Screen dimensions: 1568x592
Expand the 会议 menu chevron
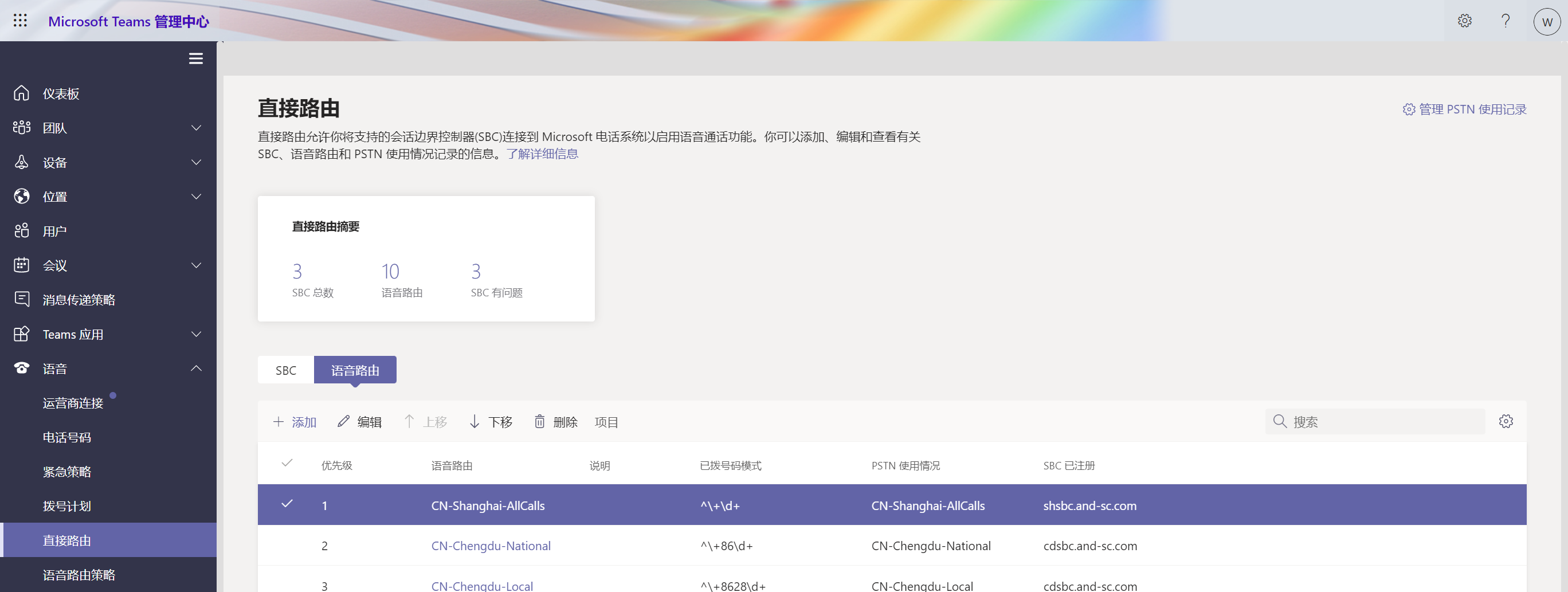(x=196, y=265)
